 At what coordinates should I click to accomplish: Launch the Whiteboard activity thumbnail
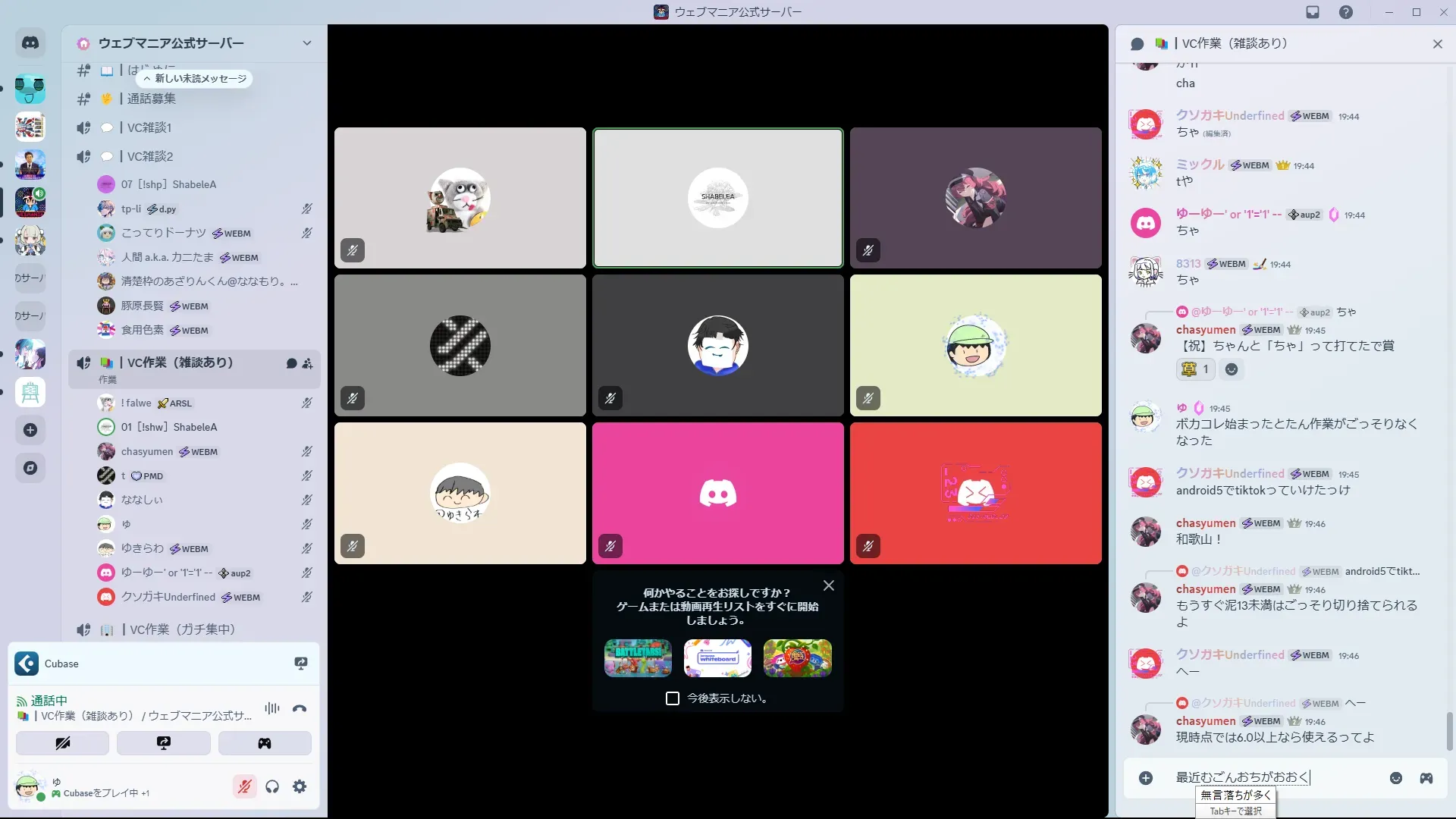[x=717, y=657]
